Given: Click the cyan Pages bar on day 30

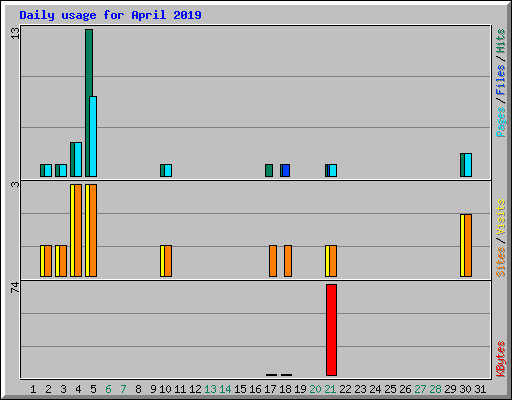Looking at the screenshot, I should coord(468,165).
